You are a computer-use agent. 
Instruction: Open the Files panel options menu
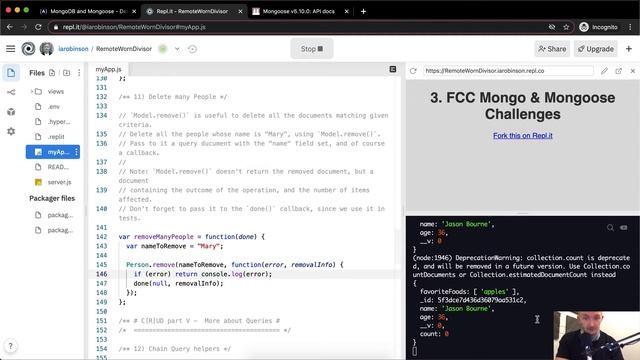pos(79,73)
